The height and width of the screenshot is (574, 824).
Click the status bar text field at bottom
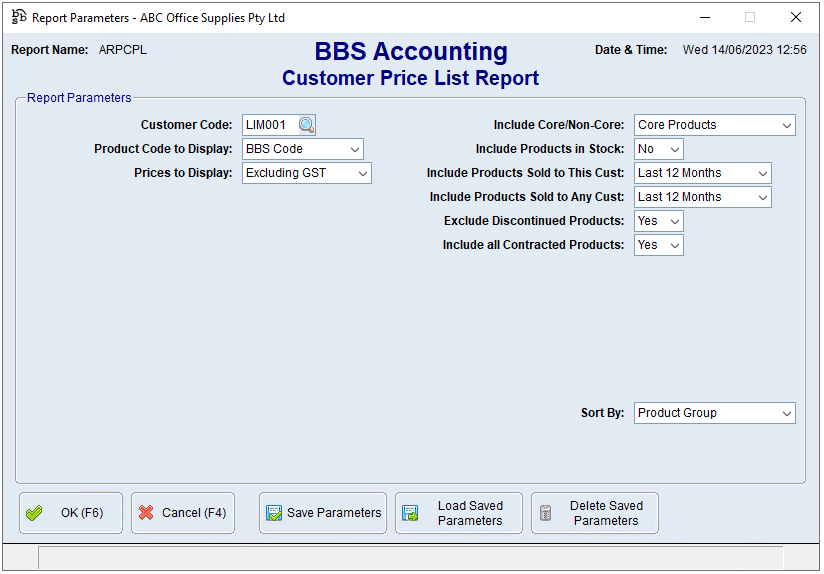(x=410, y=557)
